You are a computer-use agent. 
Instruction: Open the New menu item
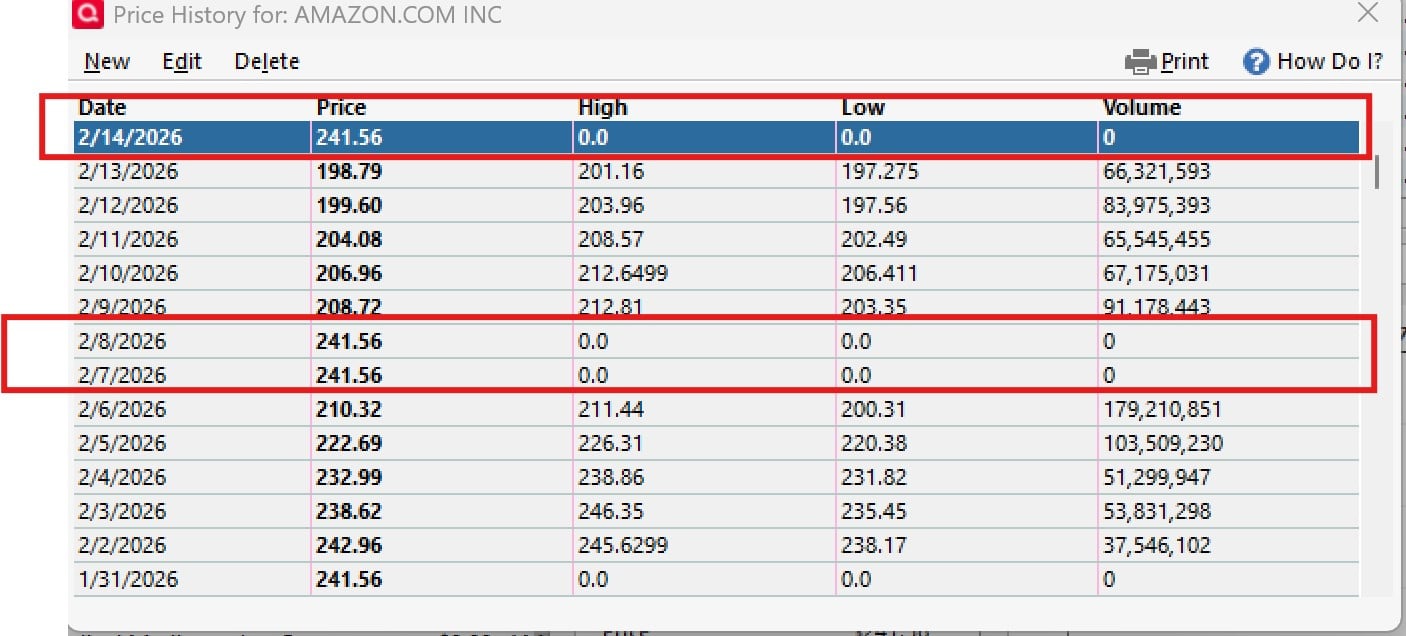pos(107,61)
